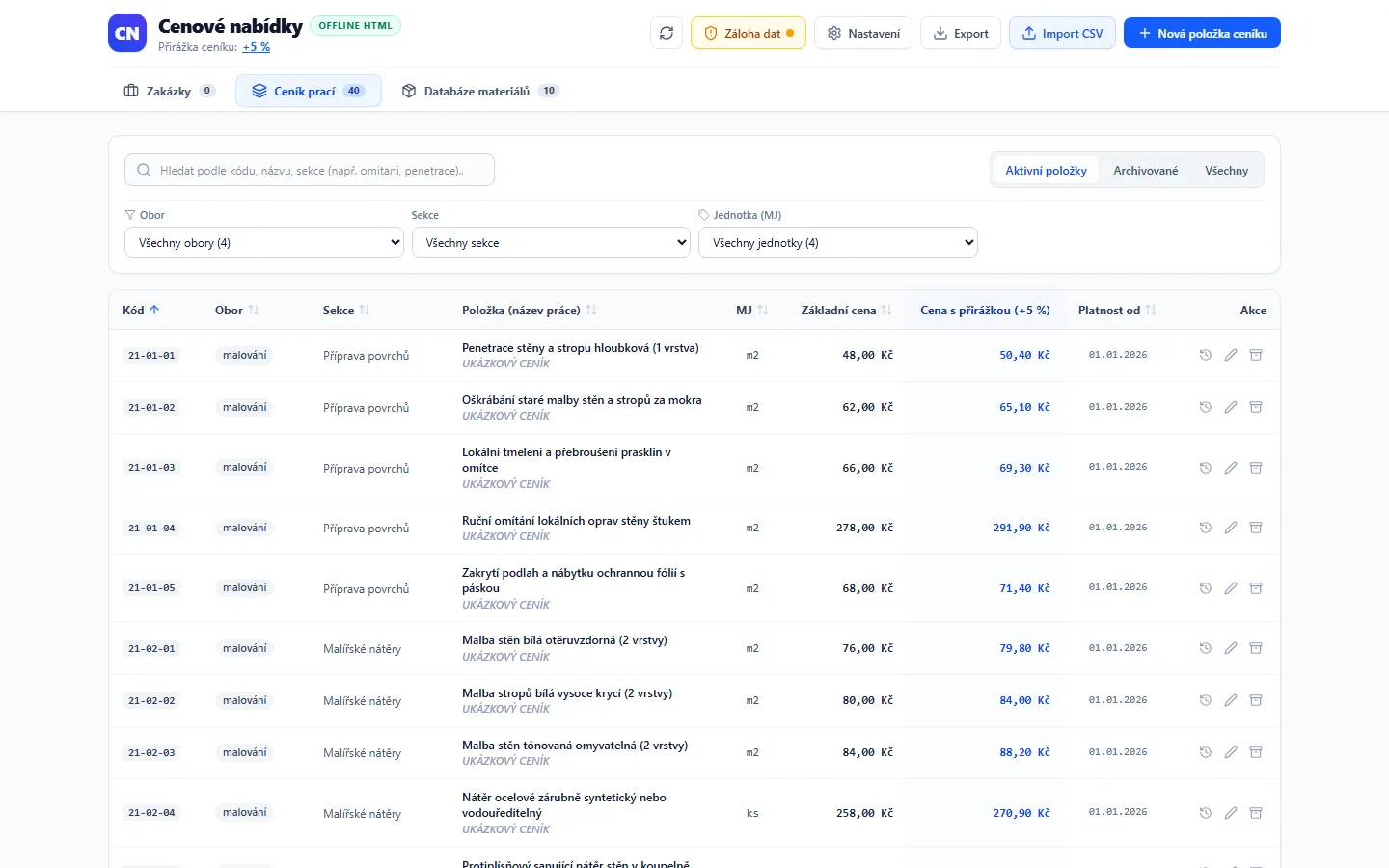
Task: Show Aktivní položky only
Action: (1046, 171)
